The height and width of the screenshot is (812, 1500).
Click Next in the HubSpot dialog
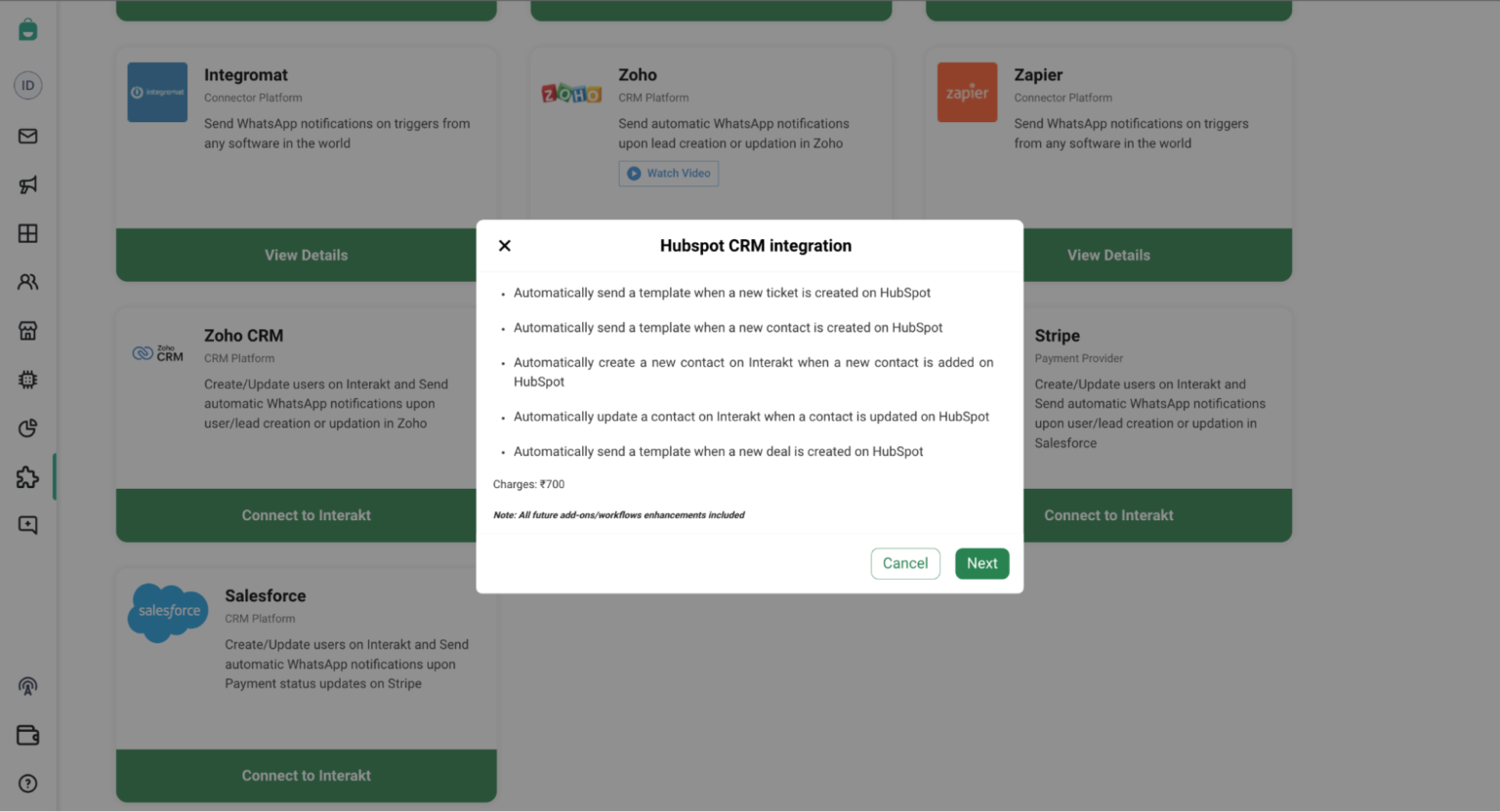point(981,563)
